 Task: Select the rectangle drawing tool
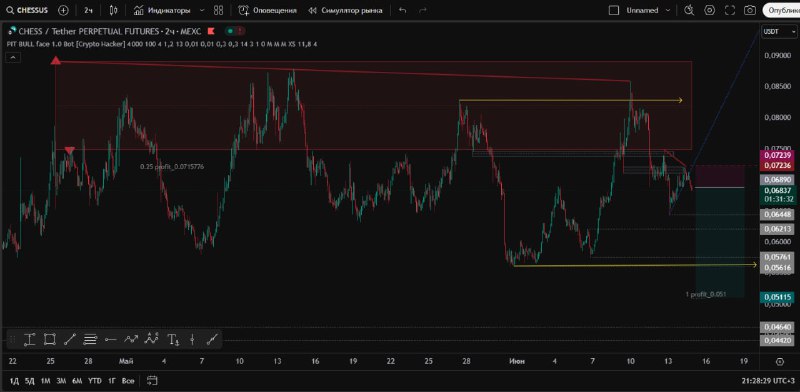tap(49, 339)
